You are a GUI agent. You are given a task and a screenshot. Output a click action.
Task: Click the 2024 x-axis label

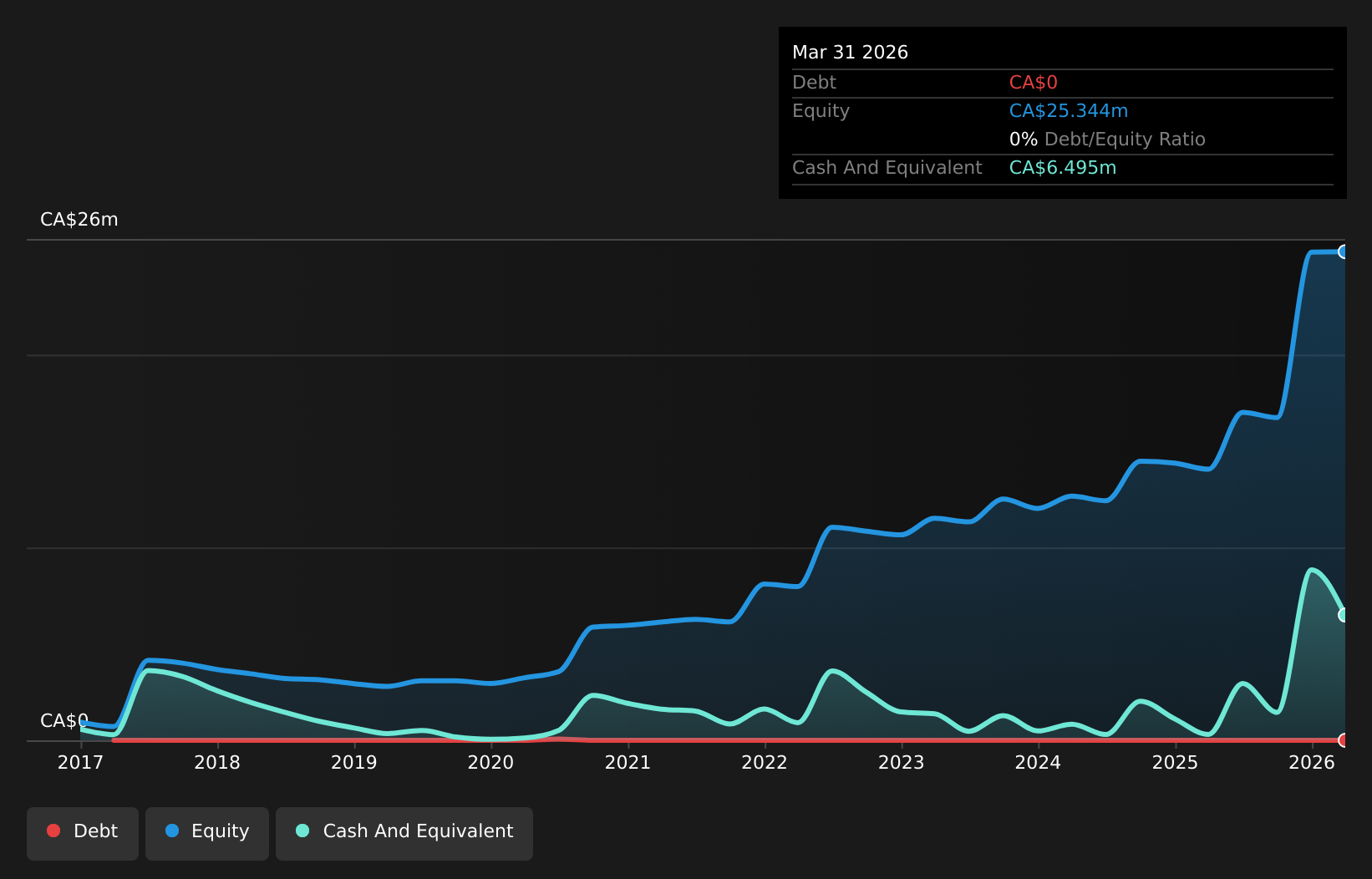coord(1038,762)
